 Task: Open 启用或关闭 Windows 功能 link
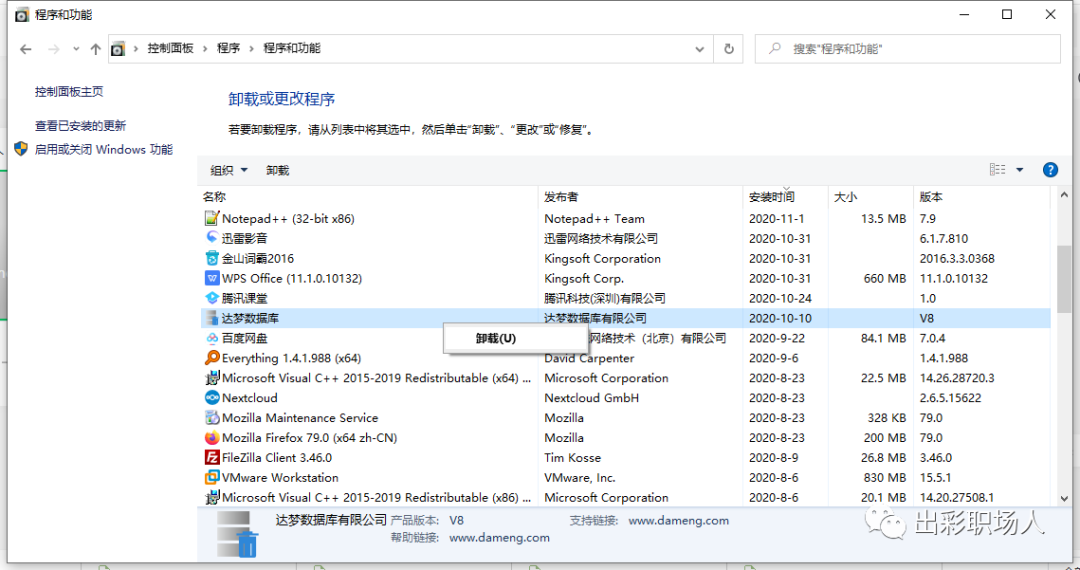pyautogui.click(x=104, y=149)
